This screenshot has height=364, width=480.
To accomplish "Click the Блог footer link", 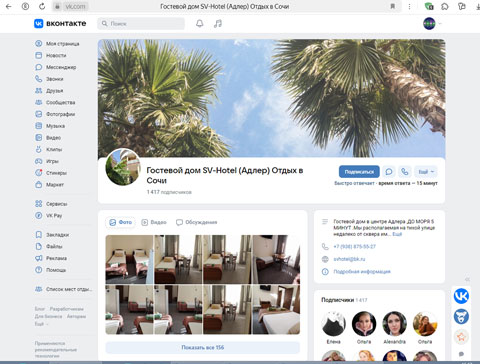I will (39, 309).
